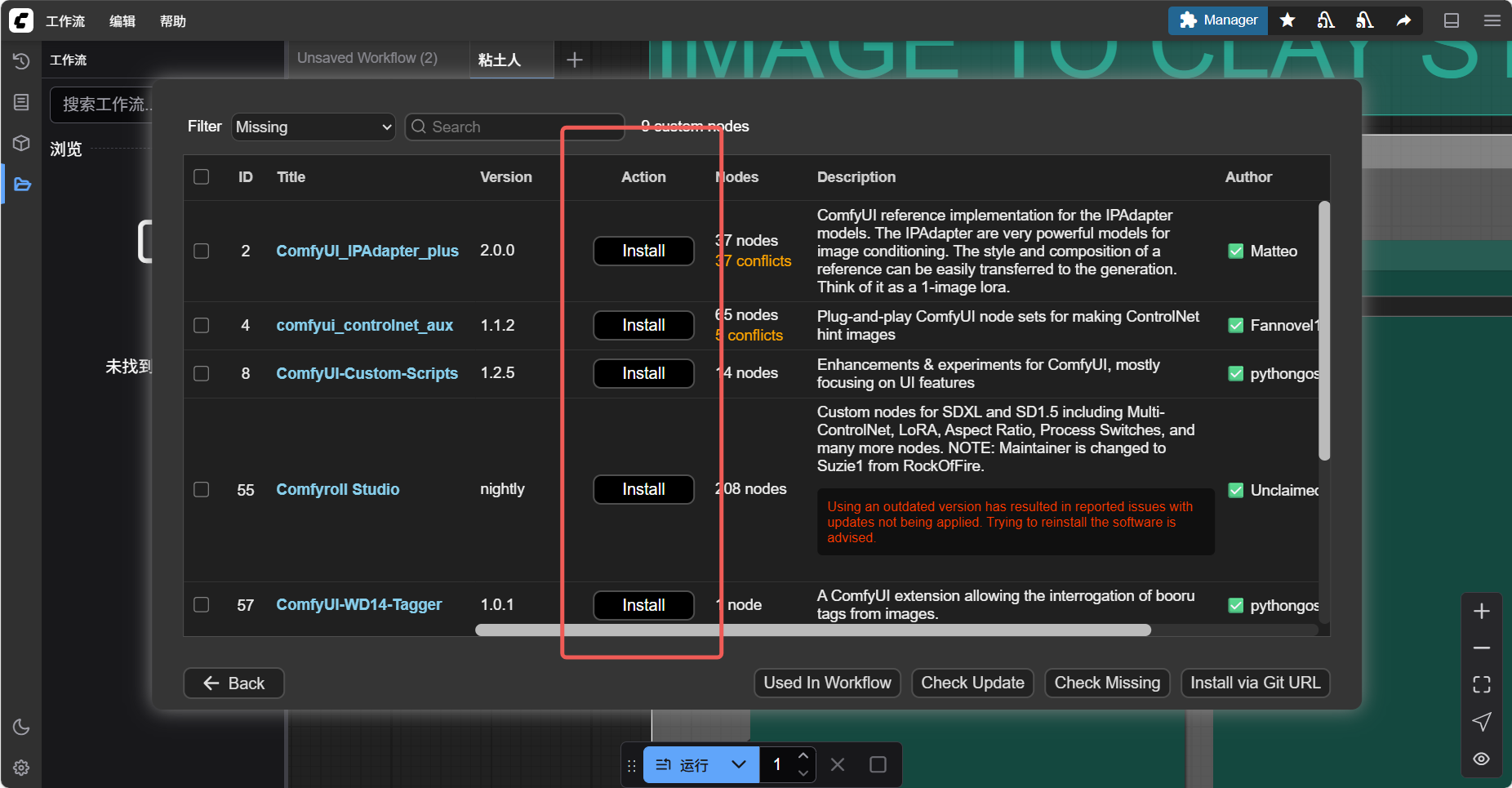Open the 编辑 menu

pyautogui.click(x=122, y=21)
